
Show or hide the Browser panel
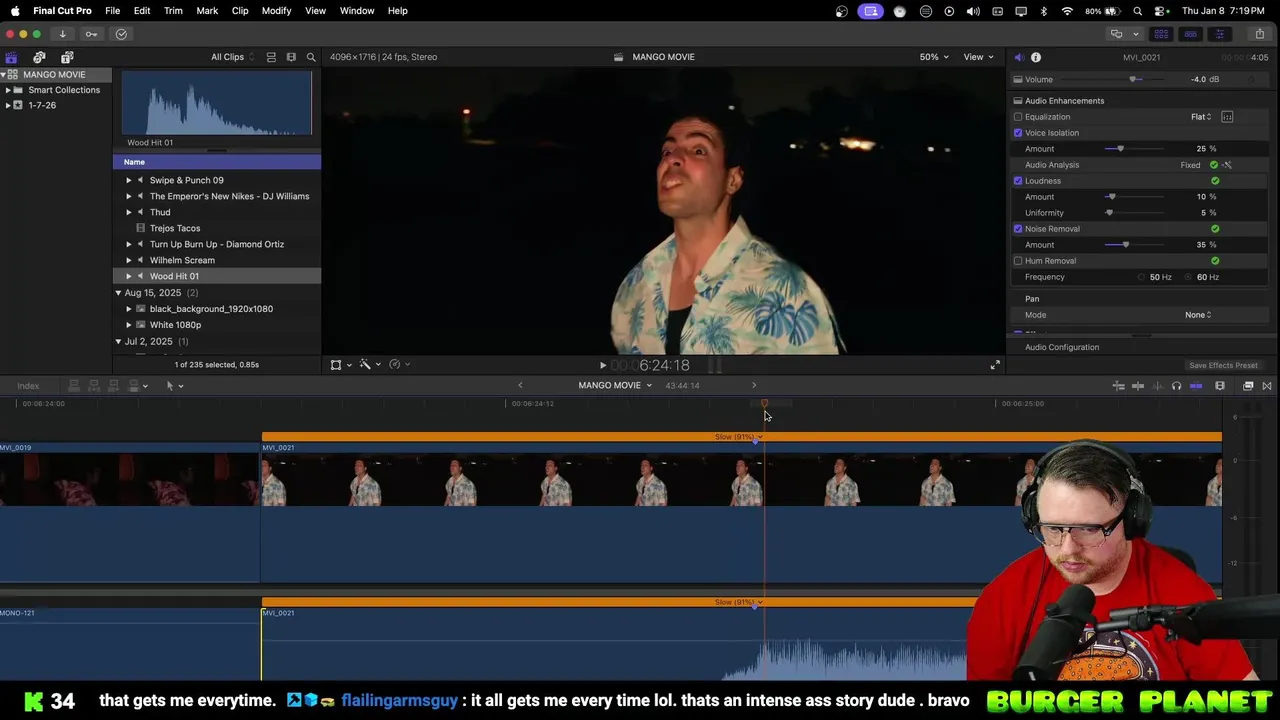tap(1161, 34)
